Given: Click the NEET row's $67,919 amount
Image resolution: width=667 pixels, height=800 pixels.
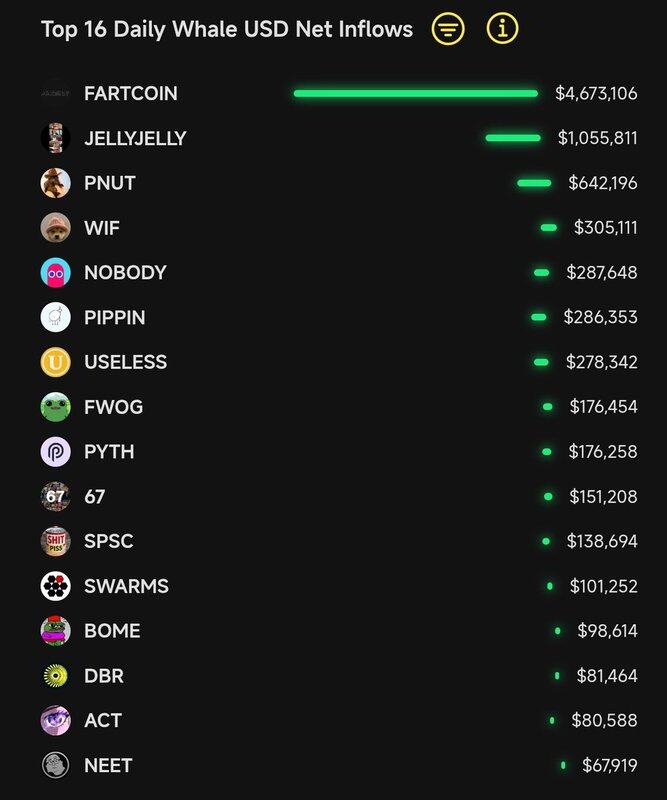Looking at the screenshot, I should (x=607, y=766).
